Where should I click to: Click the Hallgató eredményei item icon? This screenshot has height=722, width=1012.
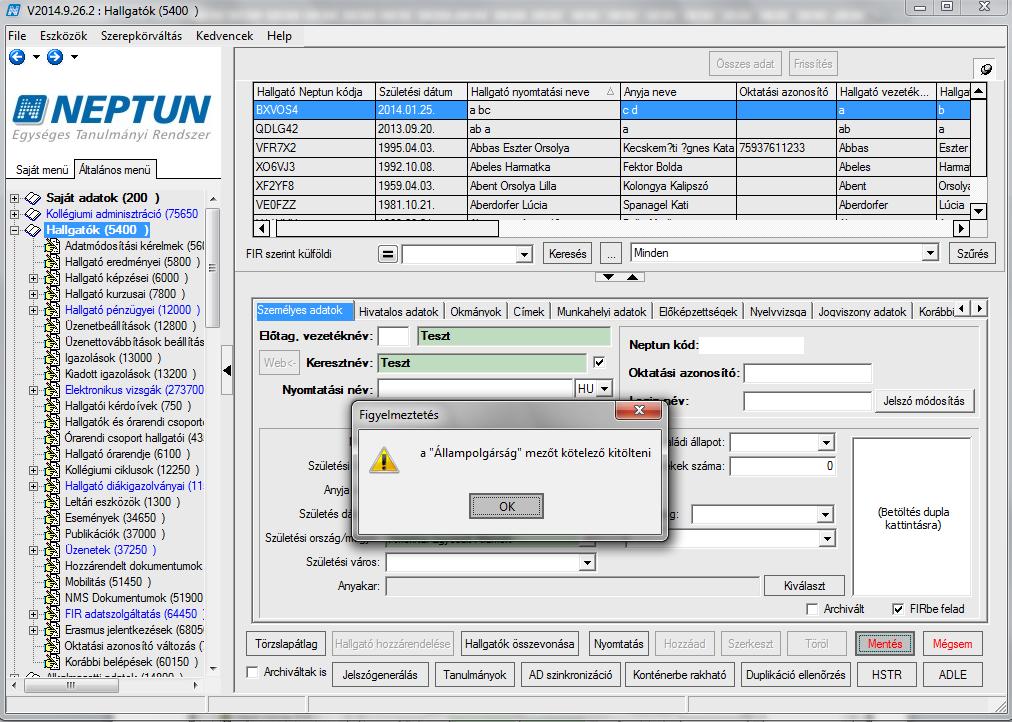pos(52,262)
